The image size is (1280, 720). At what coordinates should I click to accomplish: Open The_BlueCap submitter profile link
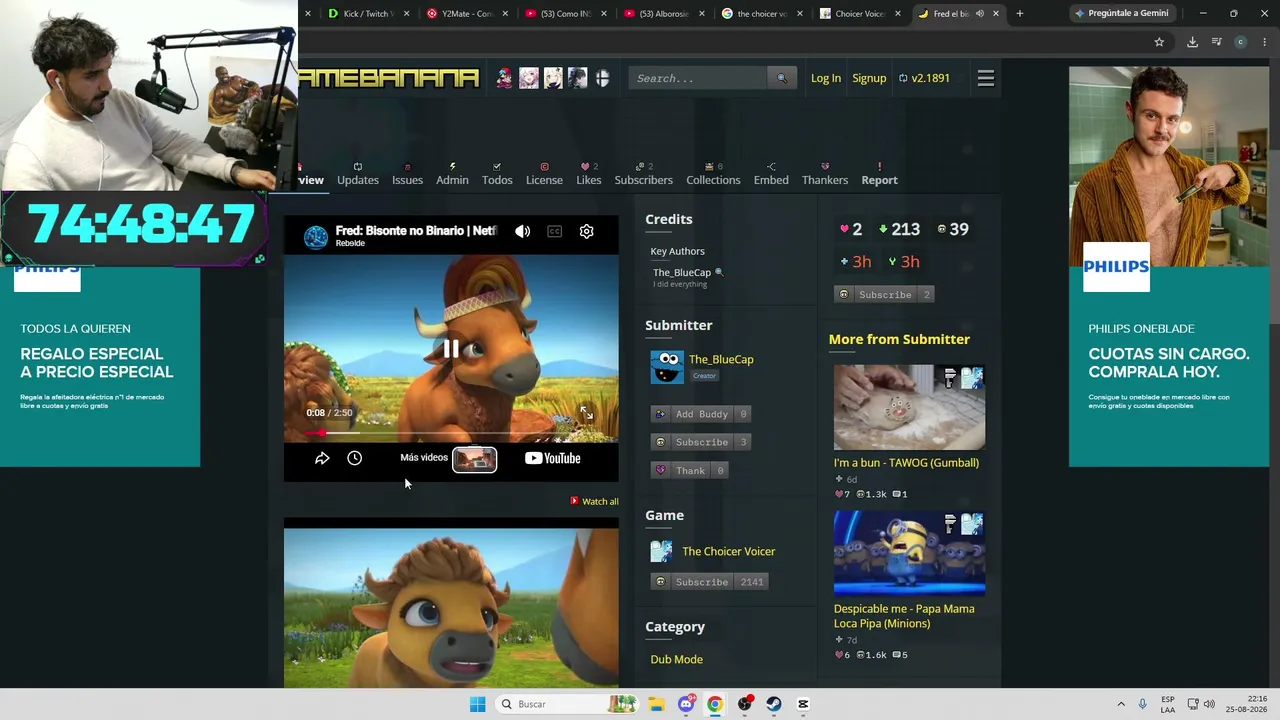[721, 359]
